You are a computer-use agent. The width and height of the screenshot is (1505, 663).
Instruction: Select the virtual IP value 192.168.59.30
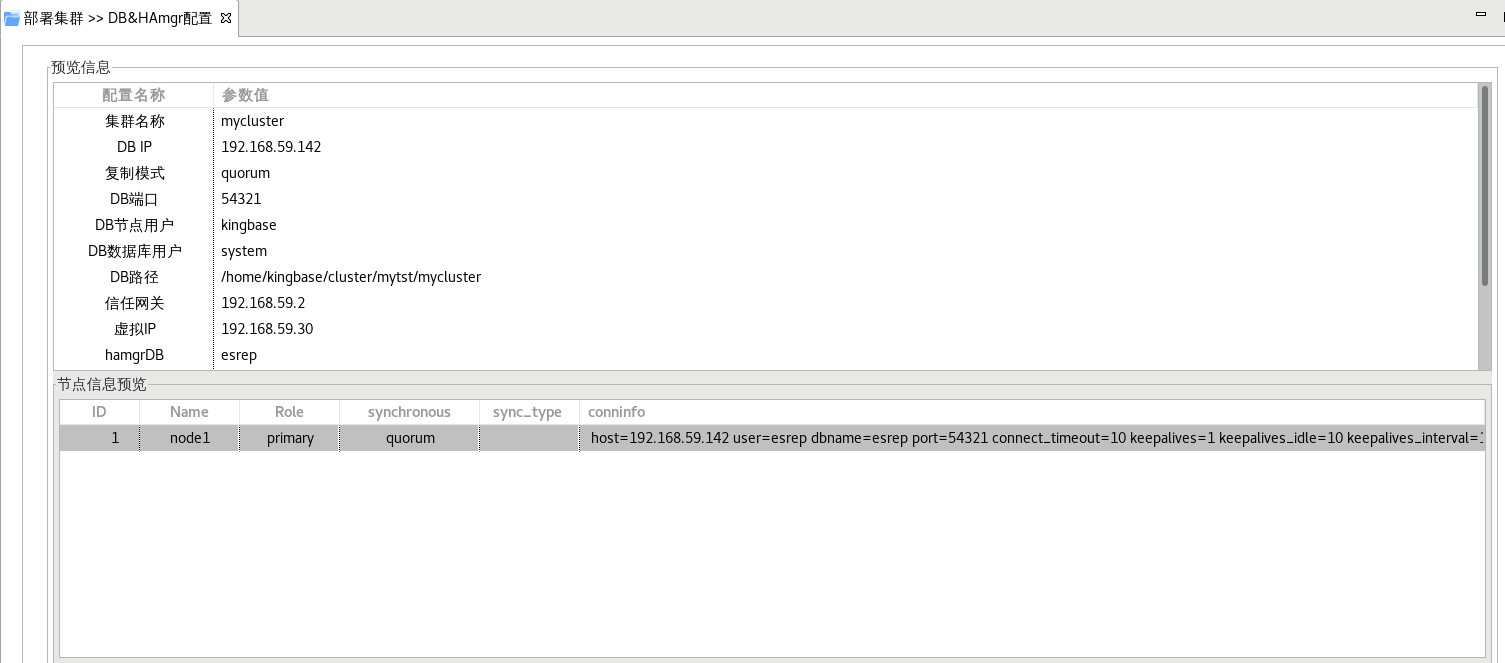coord(267,329)
